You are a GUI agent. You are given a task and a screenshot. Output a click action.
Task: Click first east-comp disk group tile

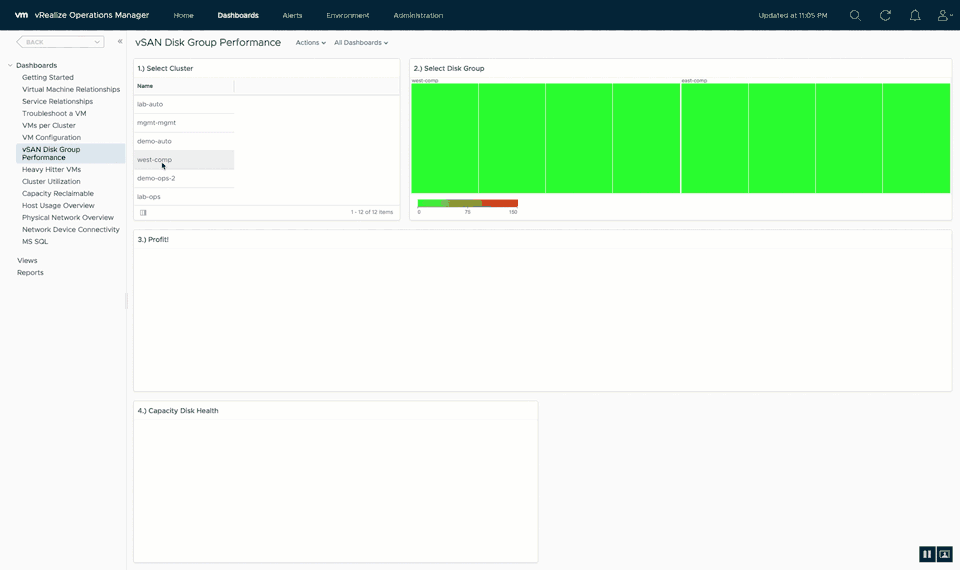(x=714, y=138)
